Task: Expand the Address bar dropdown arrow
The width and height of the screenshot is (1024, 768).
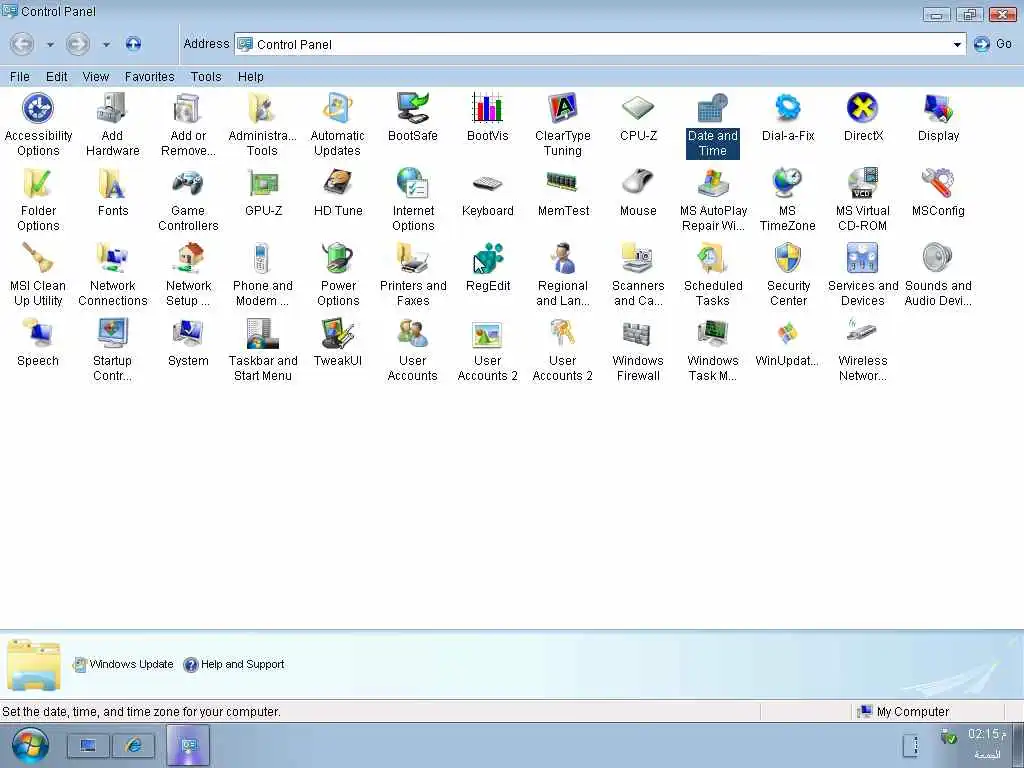Action: click(957, 44)
